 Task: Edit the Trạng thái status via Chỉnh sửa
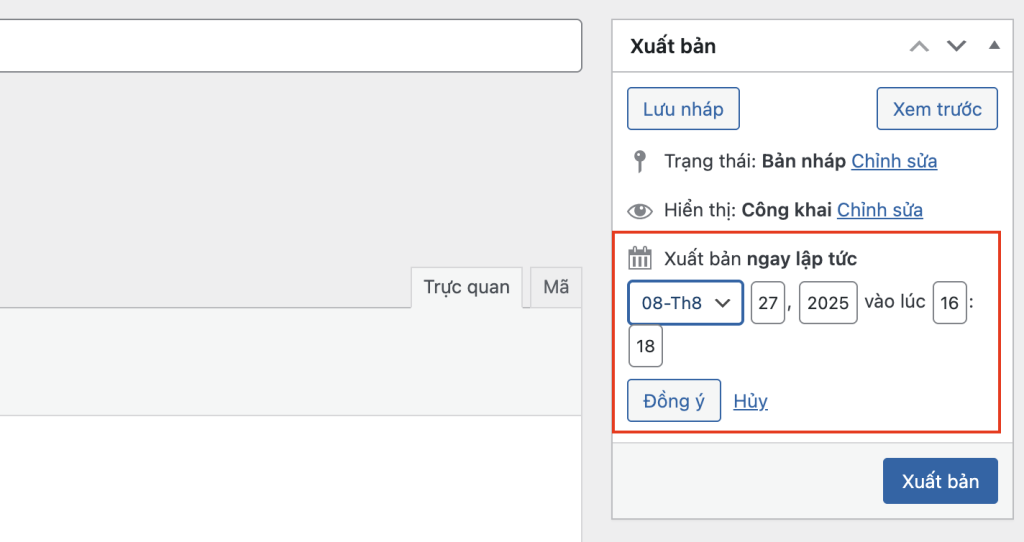(894, 161)
